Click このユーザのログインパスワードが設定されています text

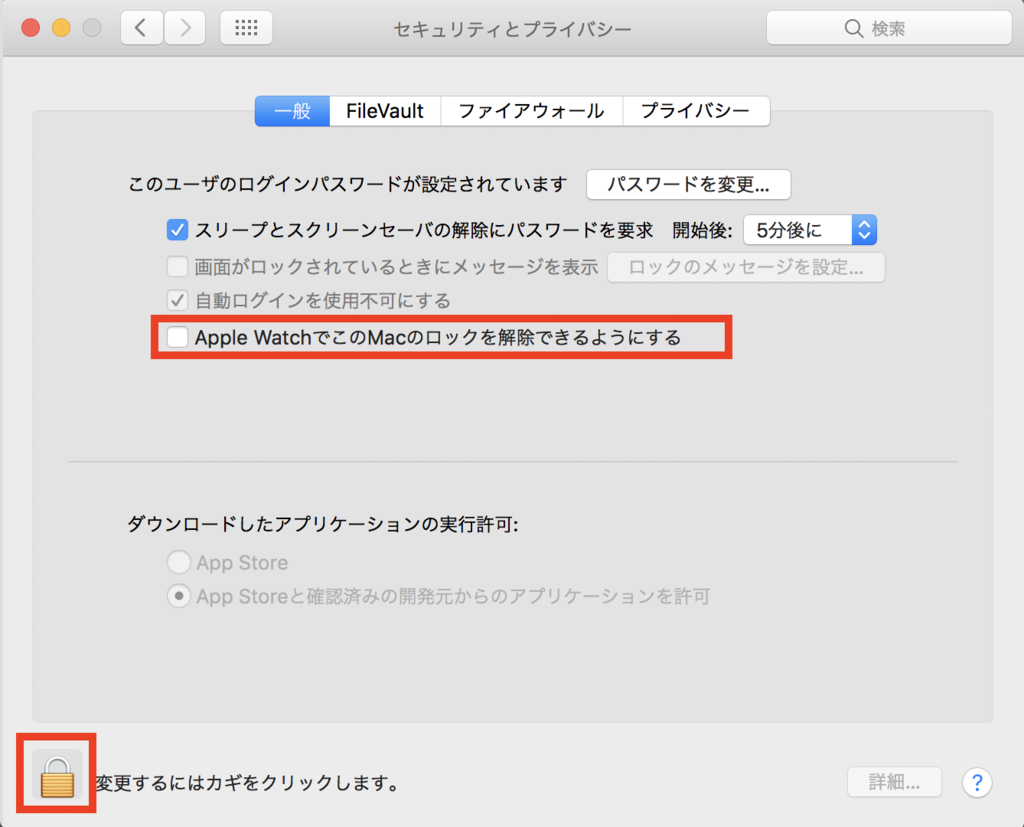point(347,185)
